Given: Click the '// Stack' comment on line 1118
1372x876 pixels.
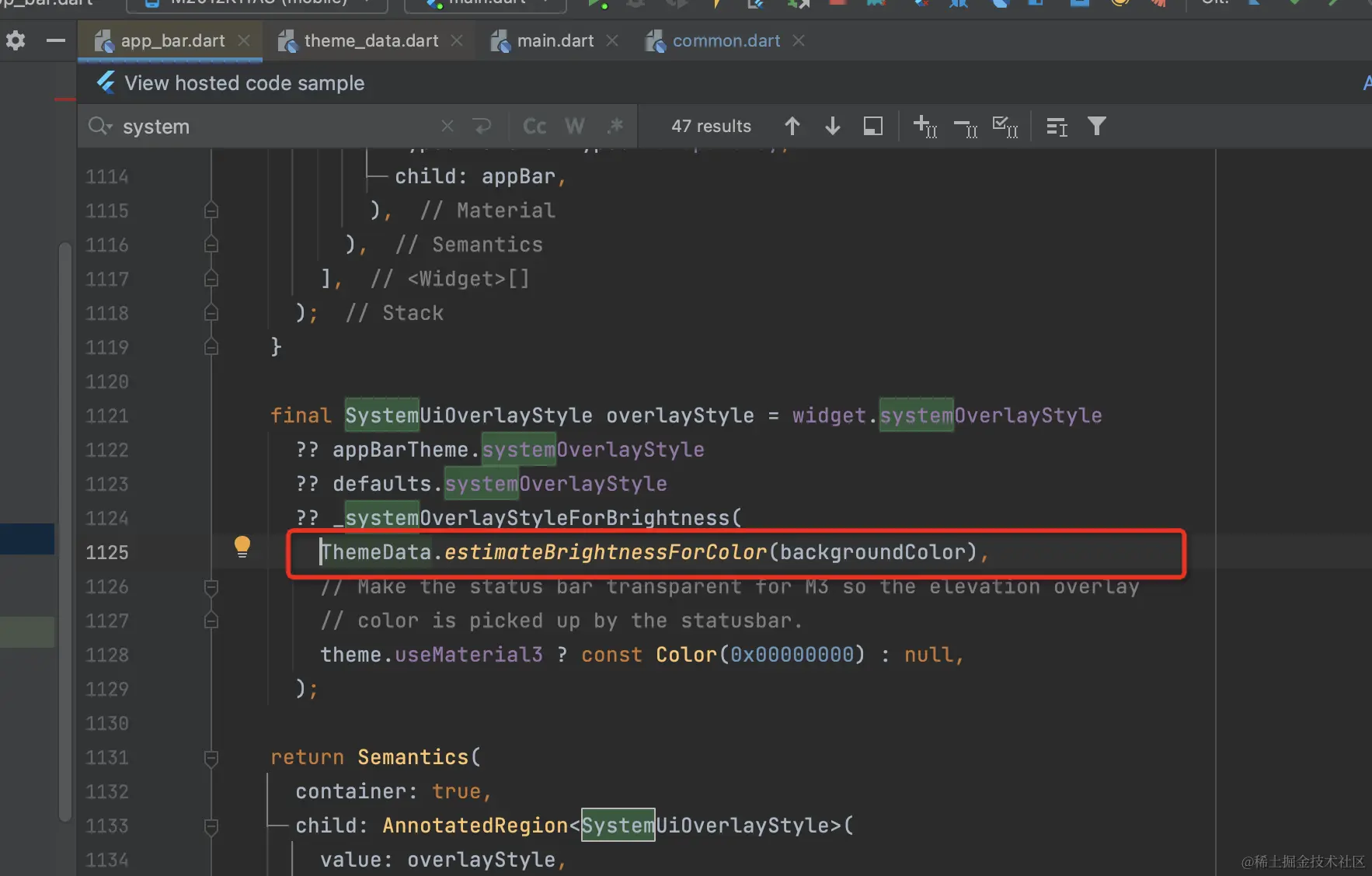Looking at the screenshot, I should point(394,313).
